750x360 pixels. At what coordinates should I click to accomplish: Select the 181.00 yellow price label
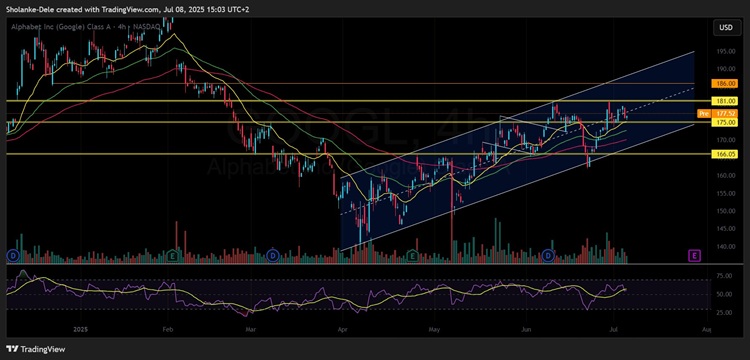pos(726,101)
